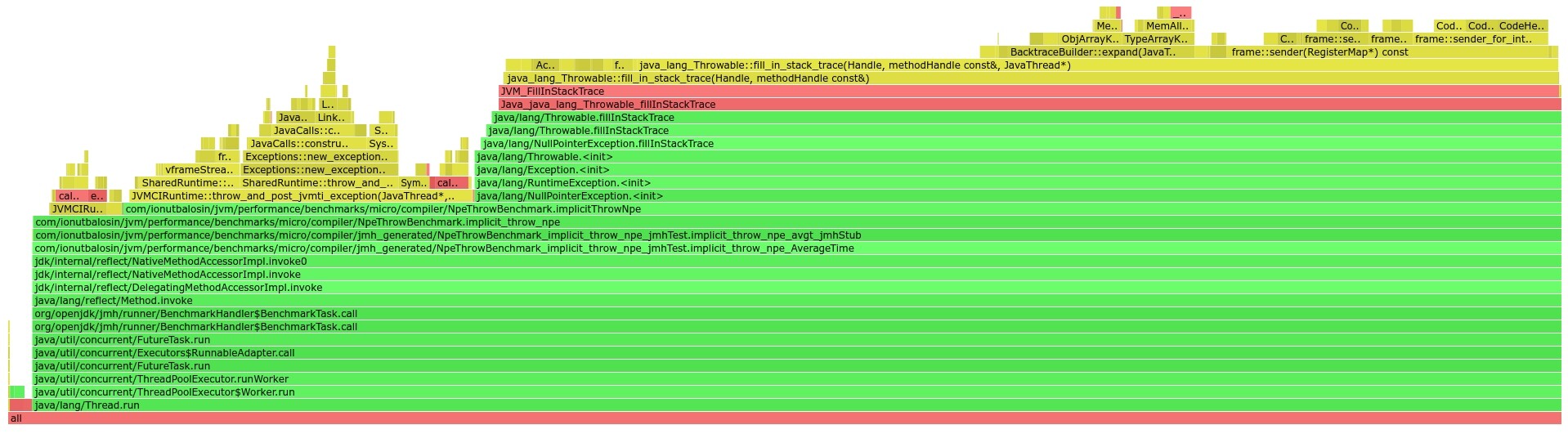Image resolution: width=1568 pixels, height=434 pixels.
Task: Select the Link.. frame
Action: pyautogui.click(x=331, y=118)
